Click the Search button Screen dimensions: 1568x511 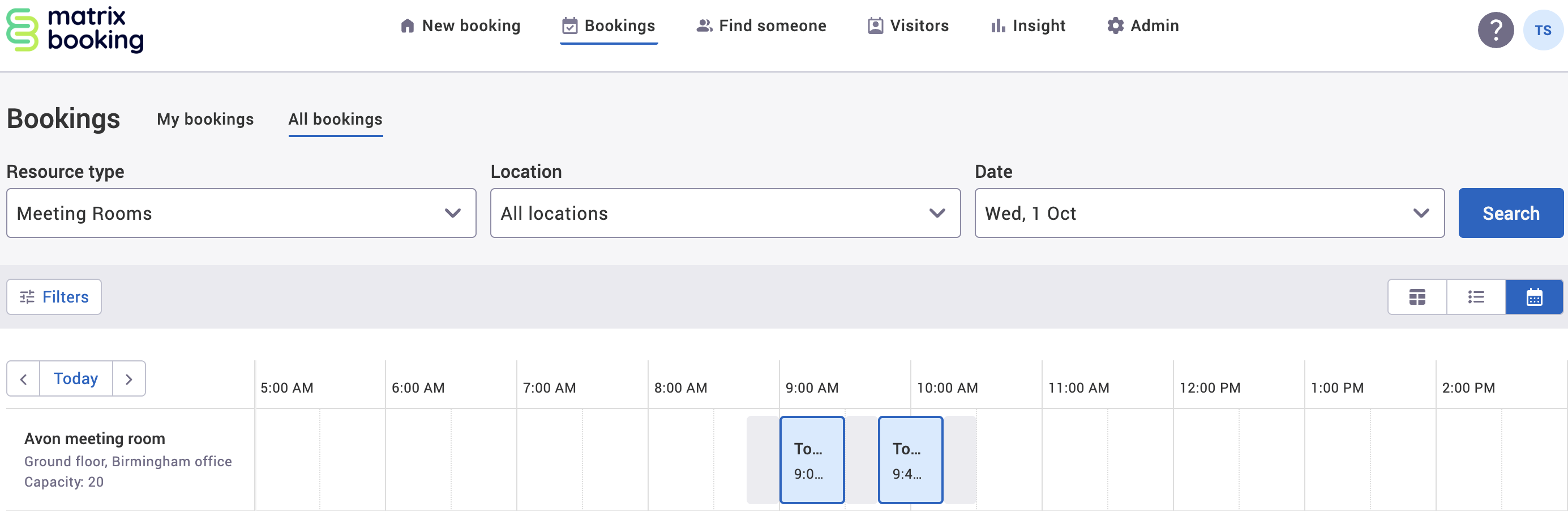click(x=1511, y=213)
